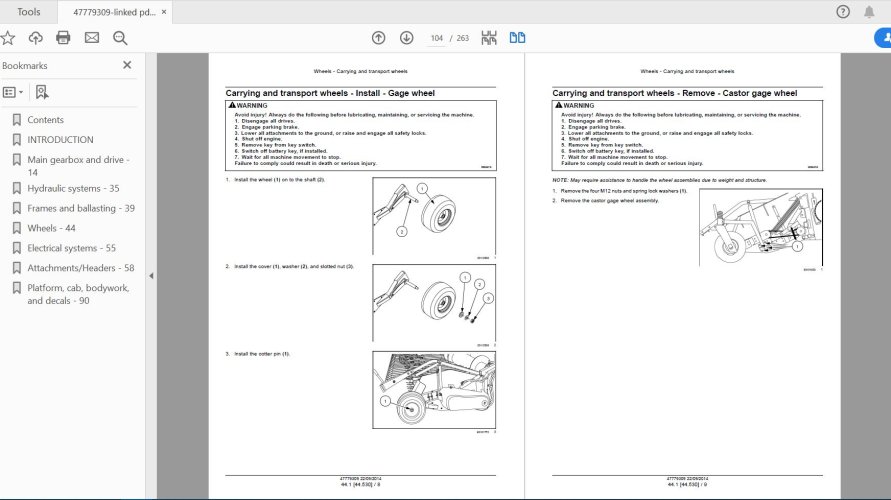Image resolution: width=891 pixels, height=500 pixels.
Task: Open the notifications bell
Action: click(871, 12)
